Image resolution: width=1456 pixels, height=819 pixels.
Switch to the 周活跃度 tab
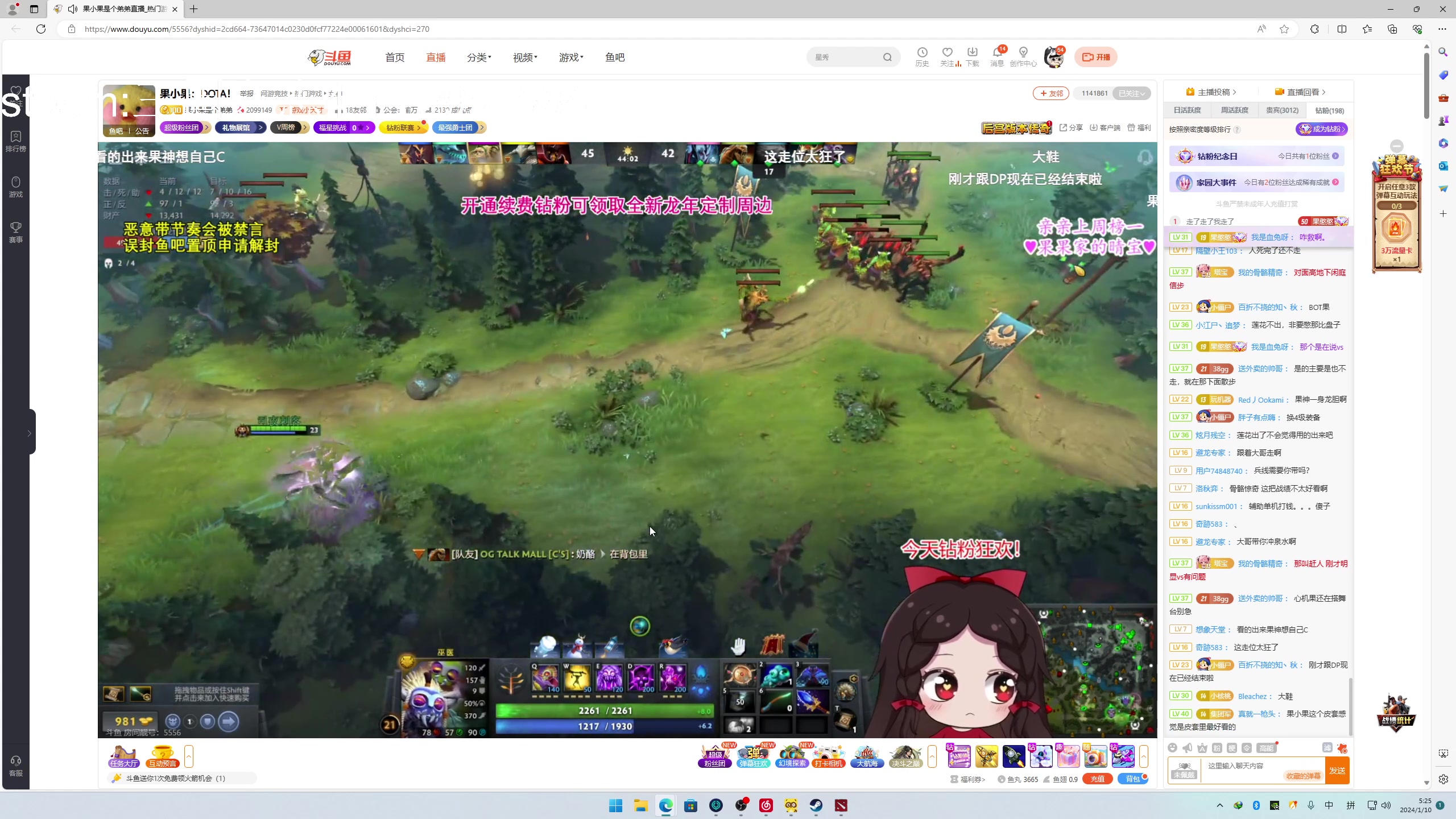pyautogui.click(x=1234, y=110)
